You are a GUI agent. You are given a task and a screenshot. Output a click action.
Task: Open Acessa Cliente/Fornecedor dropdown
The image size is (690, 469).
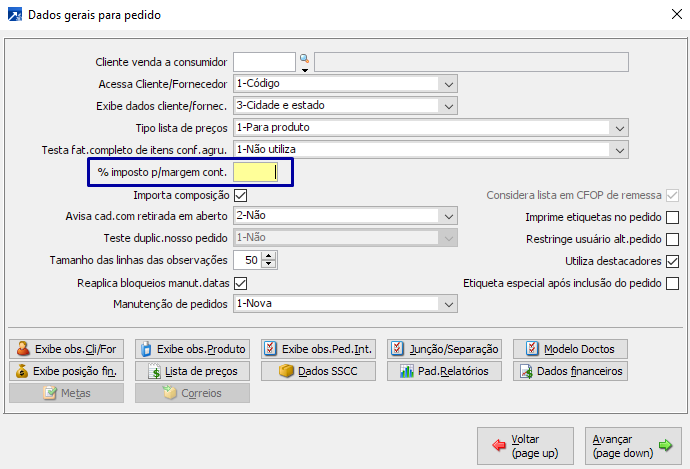click(x=448, y=84)
